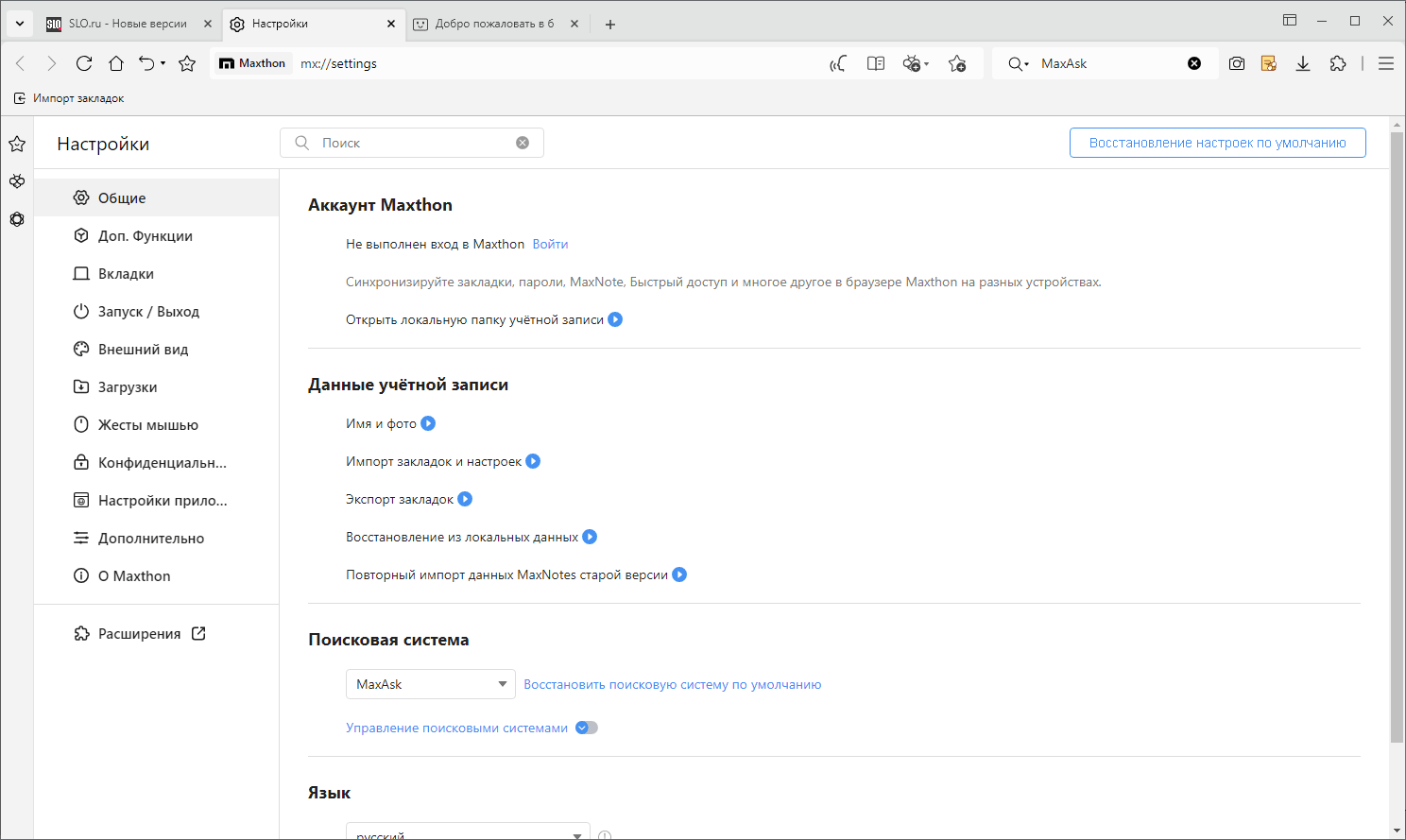
Task: Clear the MaxAsk search box with X
Action: point(1194,63)
